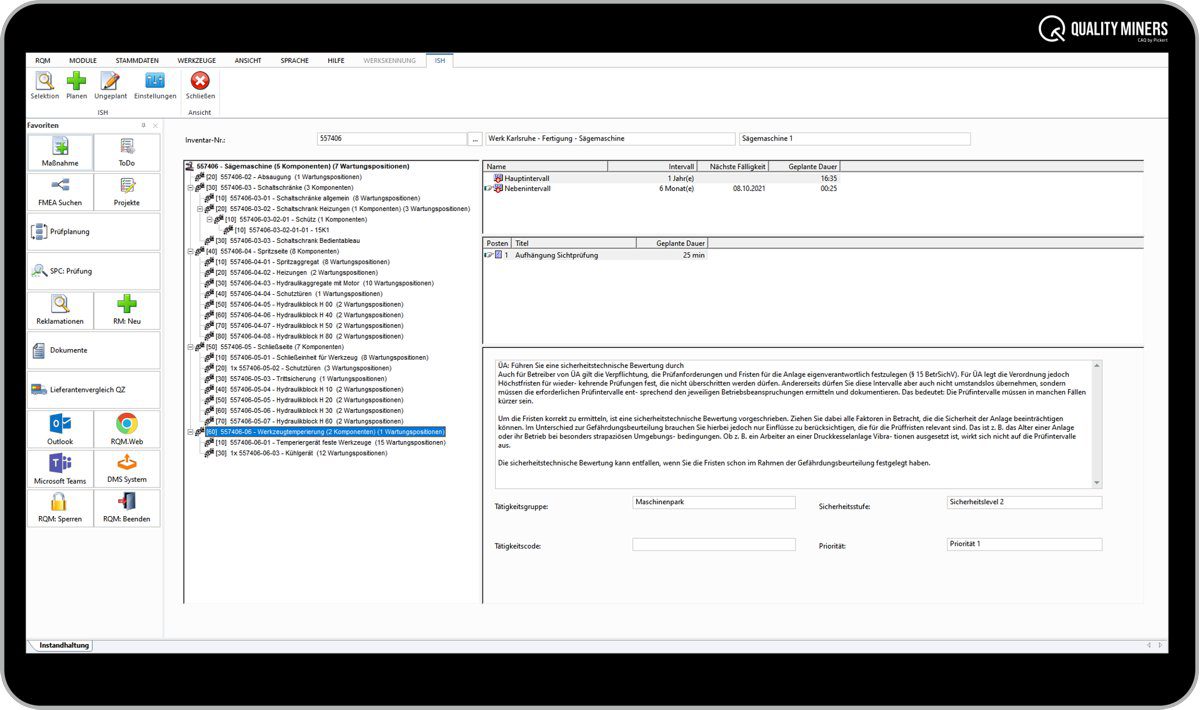Open the Microsoft Teams favorite
Image resolution: width=1200 pixels, height=710 pixels.
pyautogui.click(x=60, y=469)
